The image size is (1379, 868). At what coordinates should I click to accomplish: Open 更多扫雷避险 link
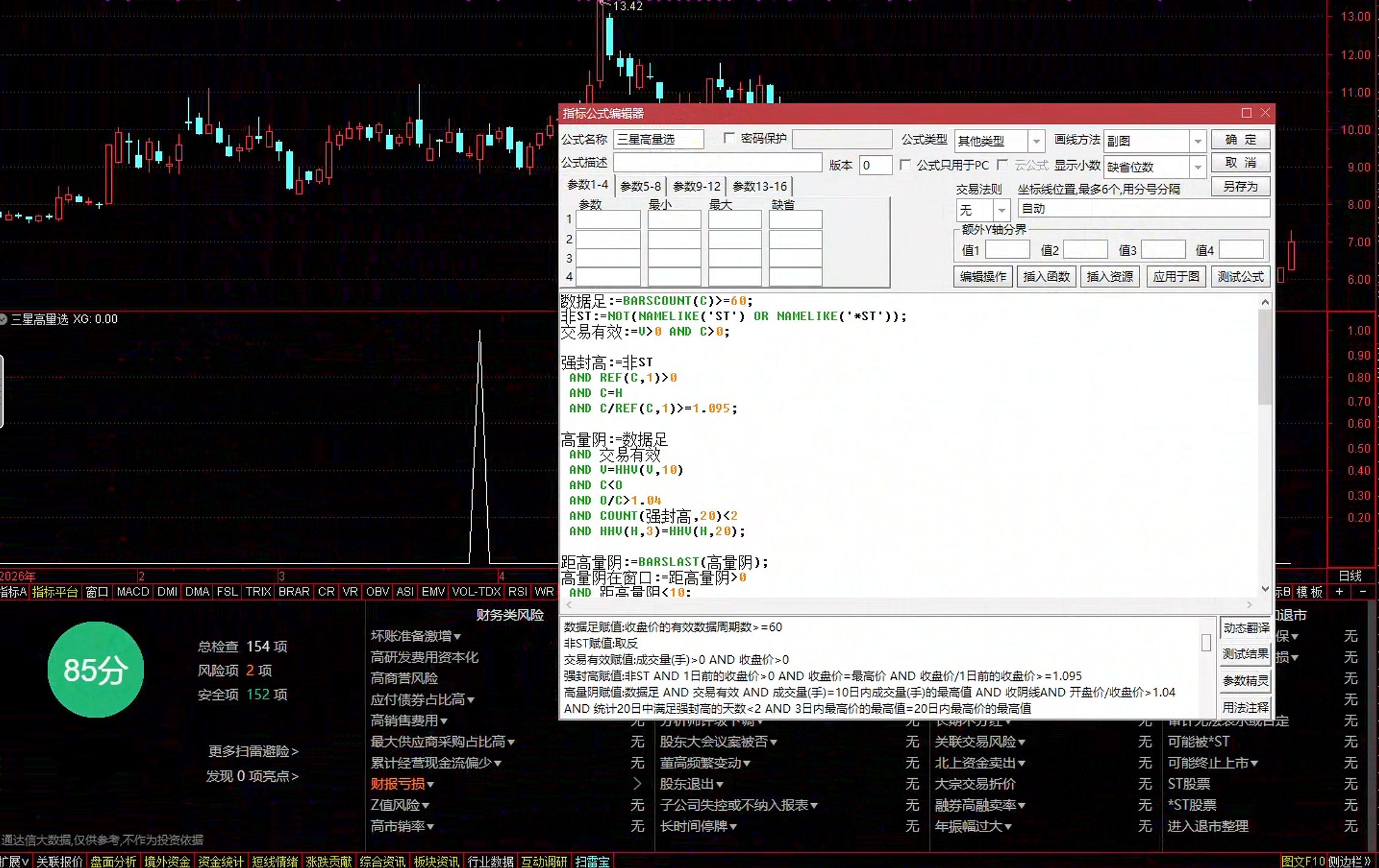(x=253, y=751)
